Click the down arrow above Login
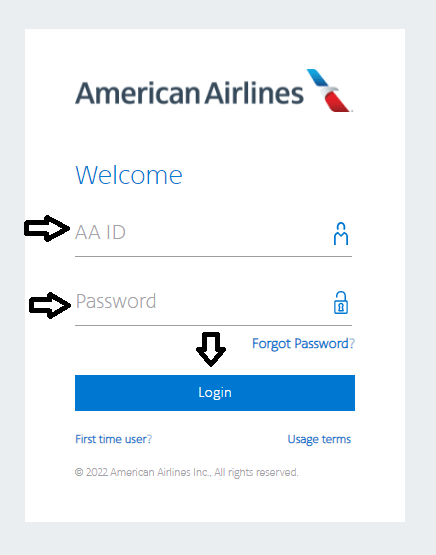The height and width of the screenshot is (555, 436). 211,349
